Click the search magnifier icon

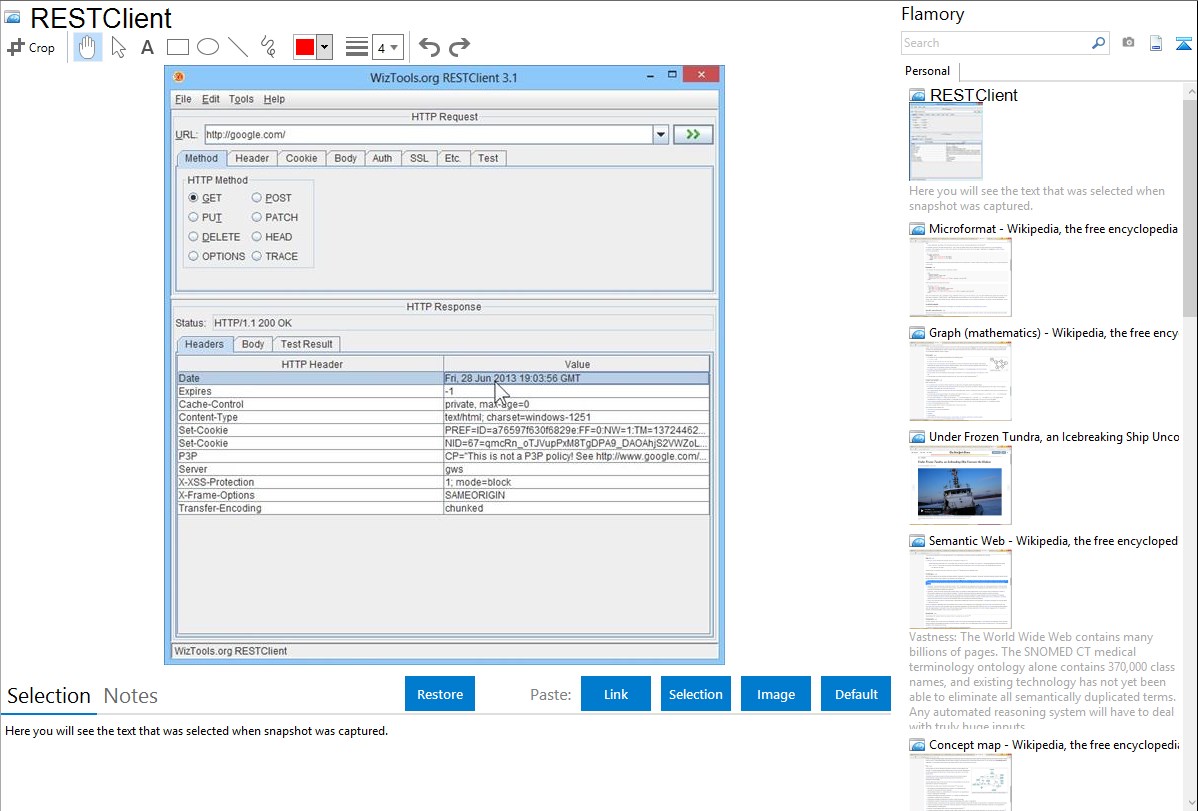pyautogui.click(x=1098, y=43)
